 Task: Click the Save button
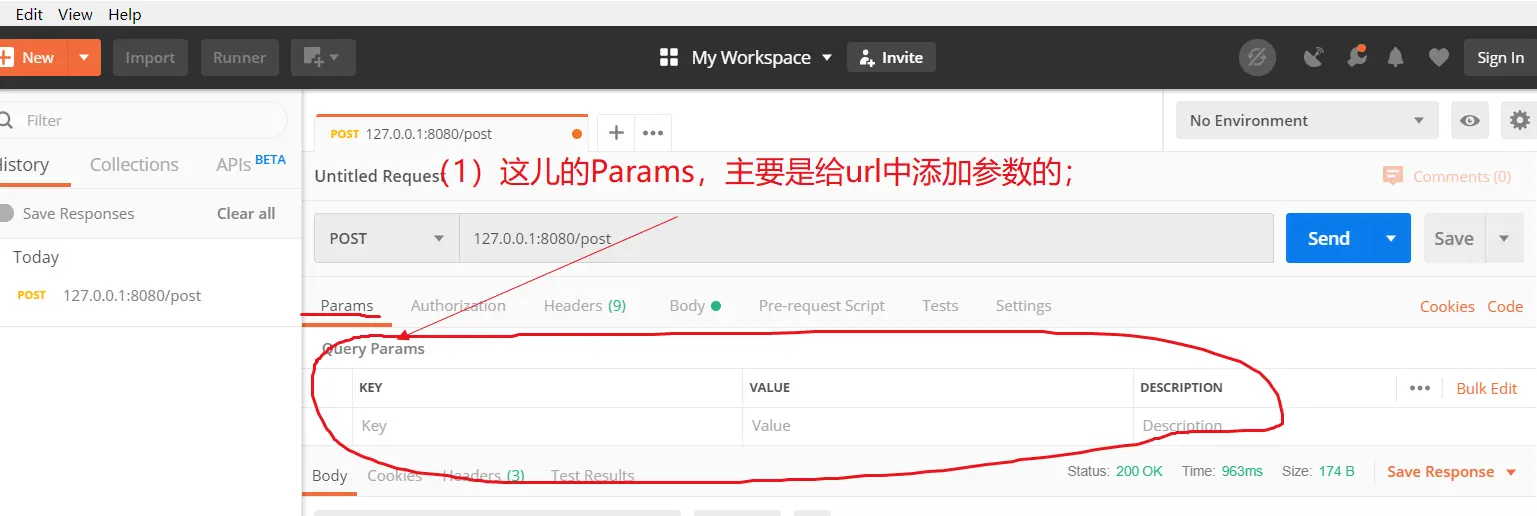(x=1454, y=238)
